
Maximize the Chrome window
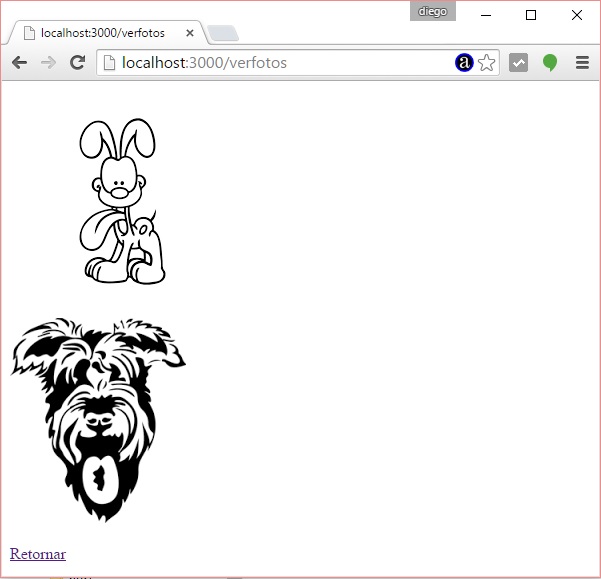point(531,15)
